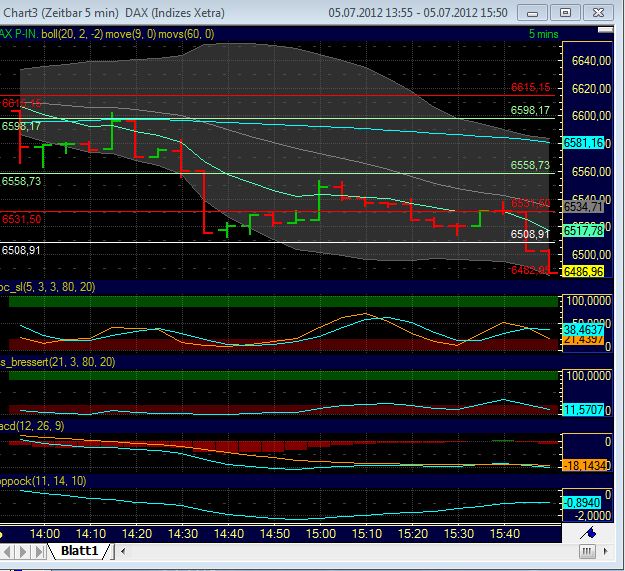Screen dimensions: 625x571
Task: Click the orange -18,1434 MACD value tag
Action: point(584,465)
